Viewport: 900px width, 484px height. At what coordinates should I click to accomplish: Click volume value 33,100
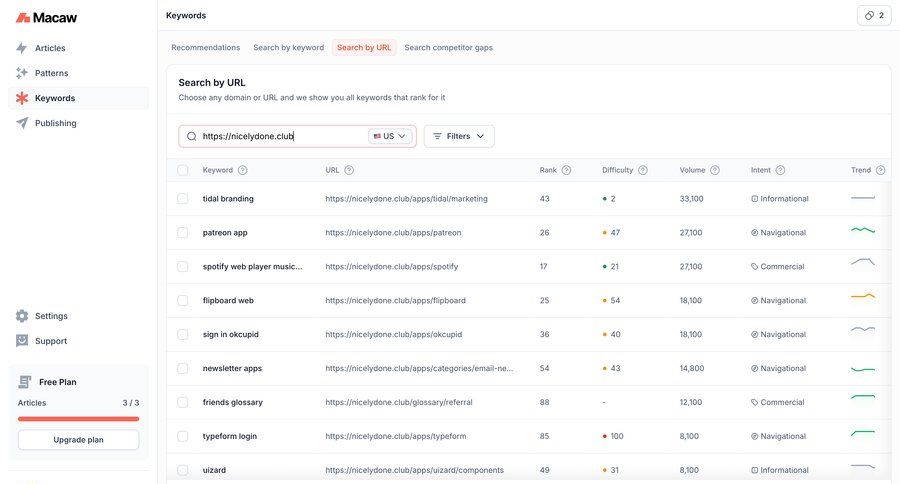(x=692, y=199)
